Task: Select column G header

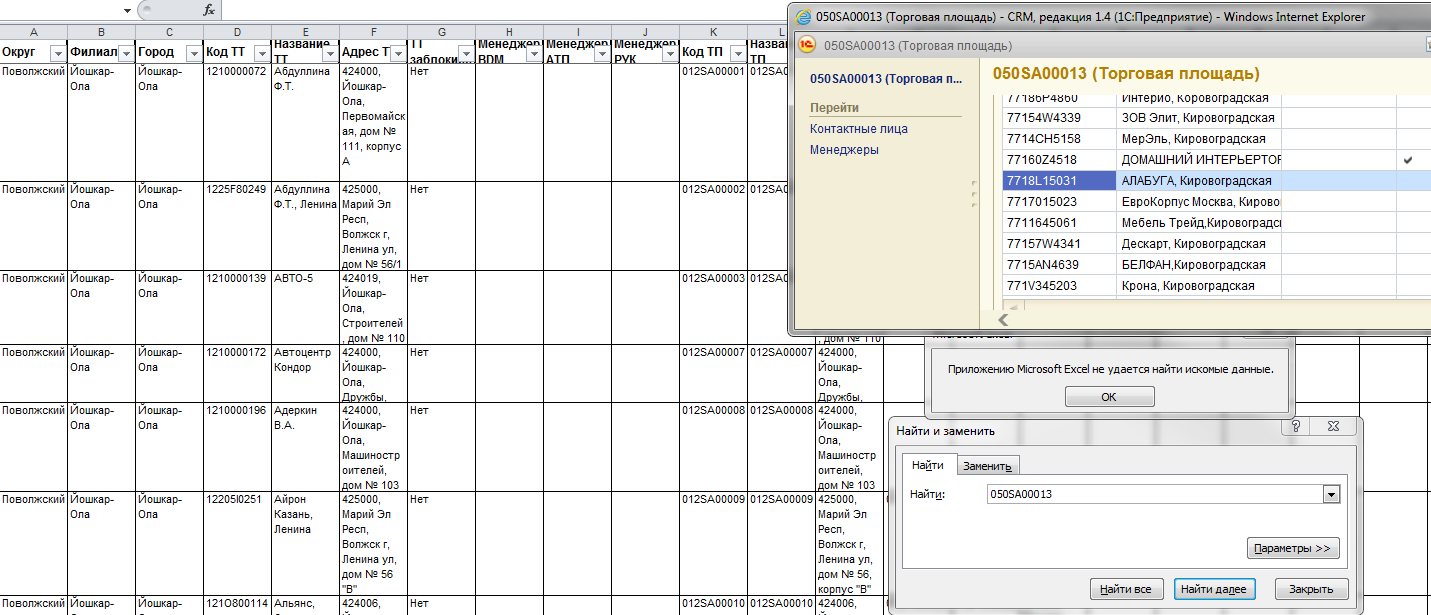Action: click(441, 32)
